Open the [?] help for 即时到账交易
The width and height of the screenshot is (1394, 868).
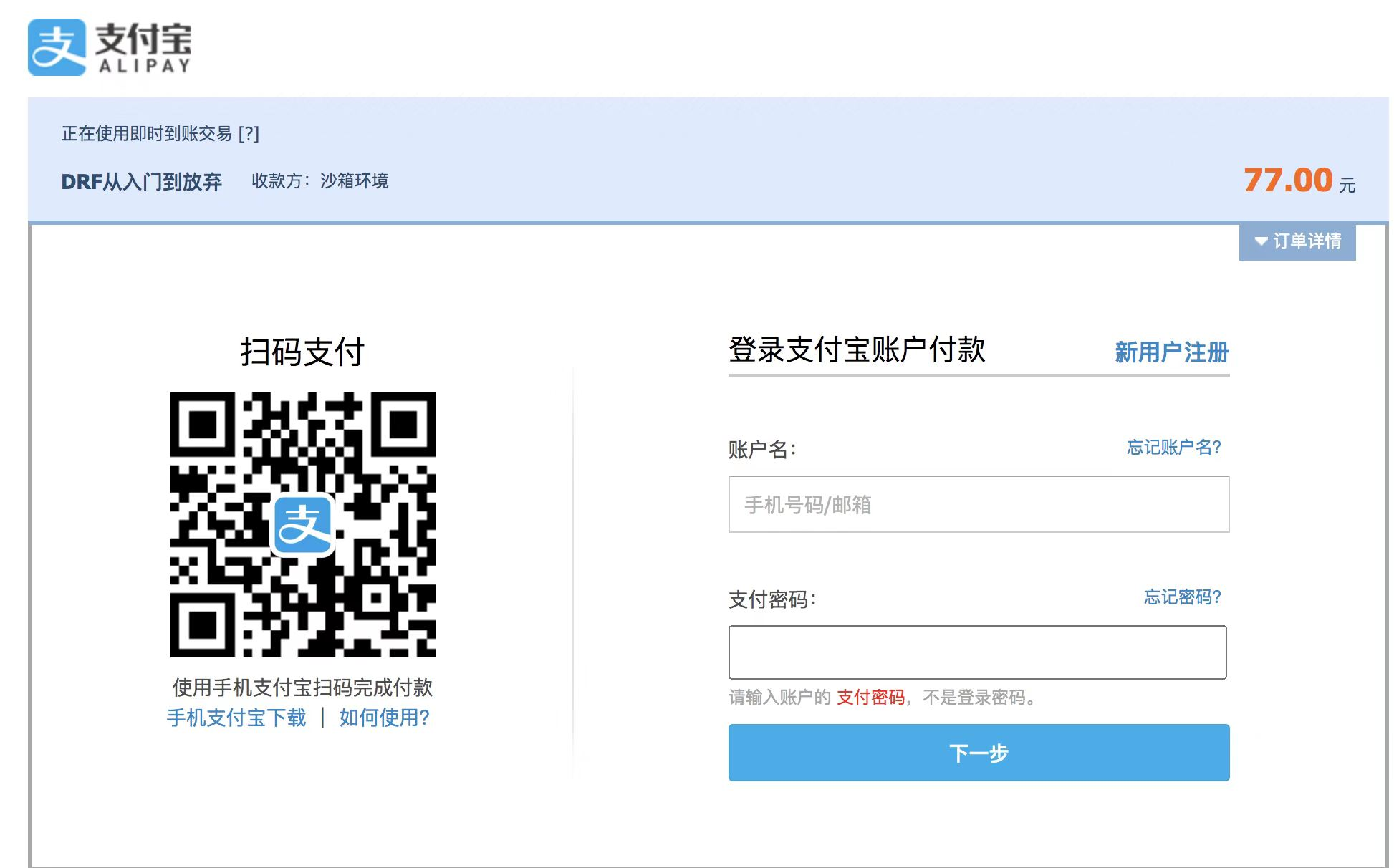click(x=249, y=134)
